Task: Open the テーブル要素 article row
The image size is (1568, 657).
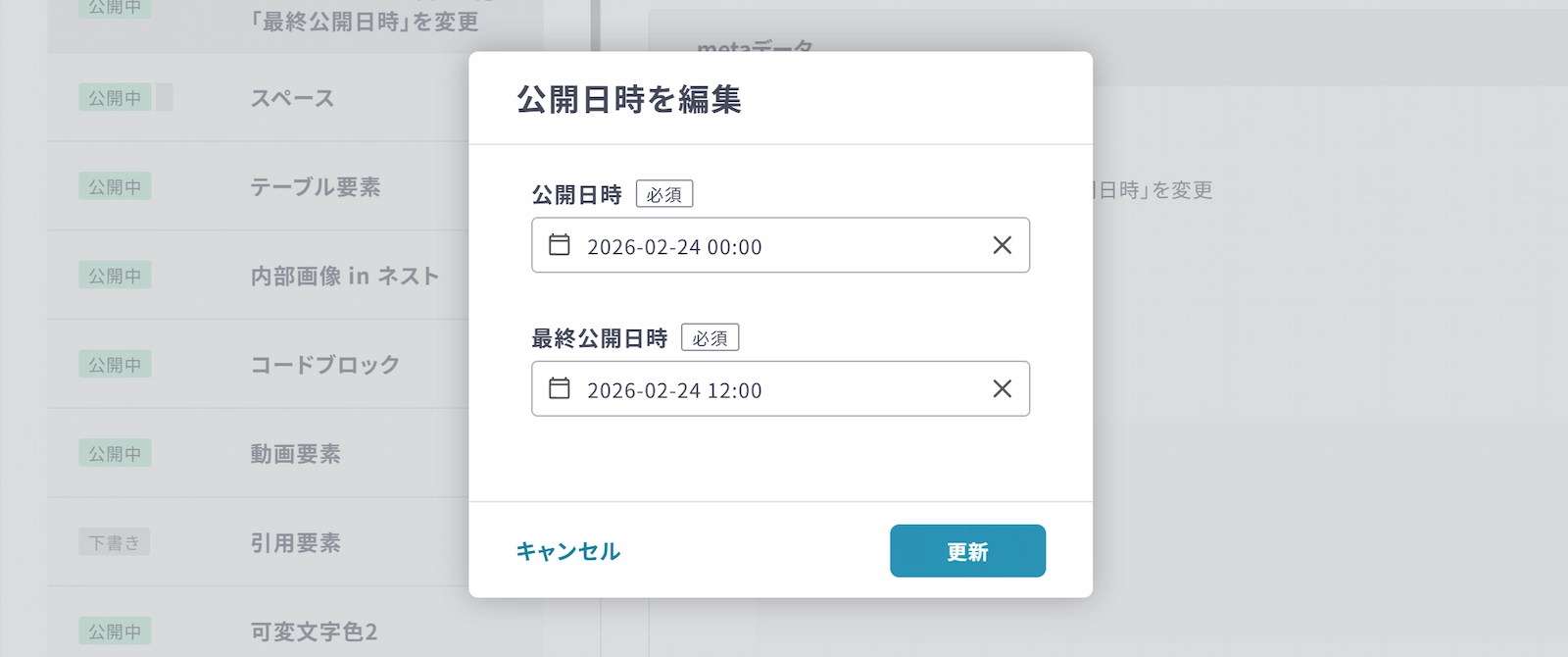Action: coord(316,186)
